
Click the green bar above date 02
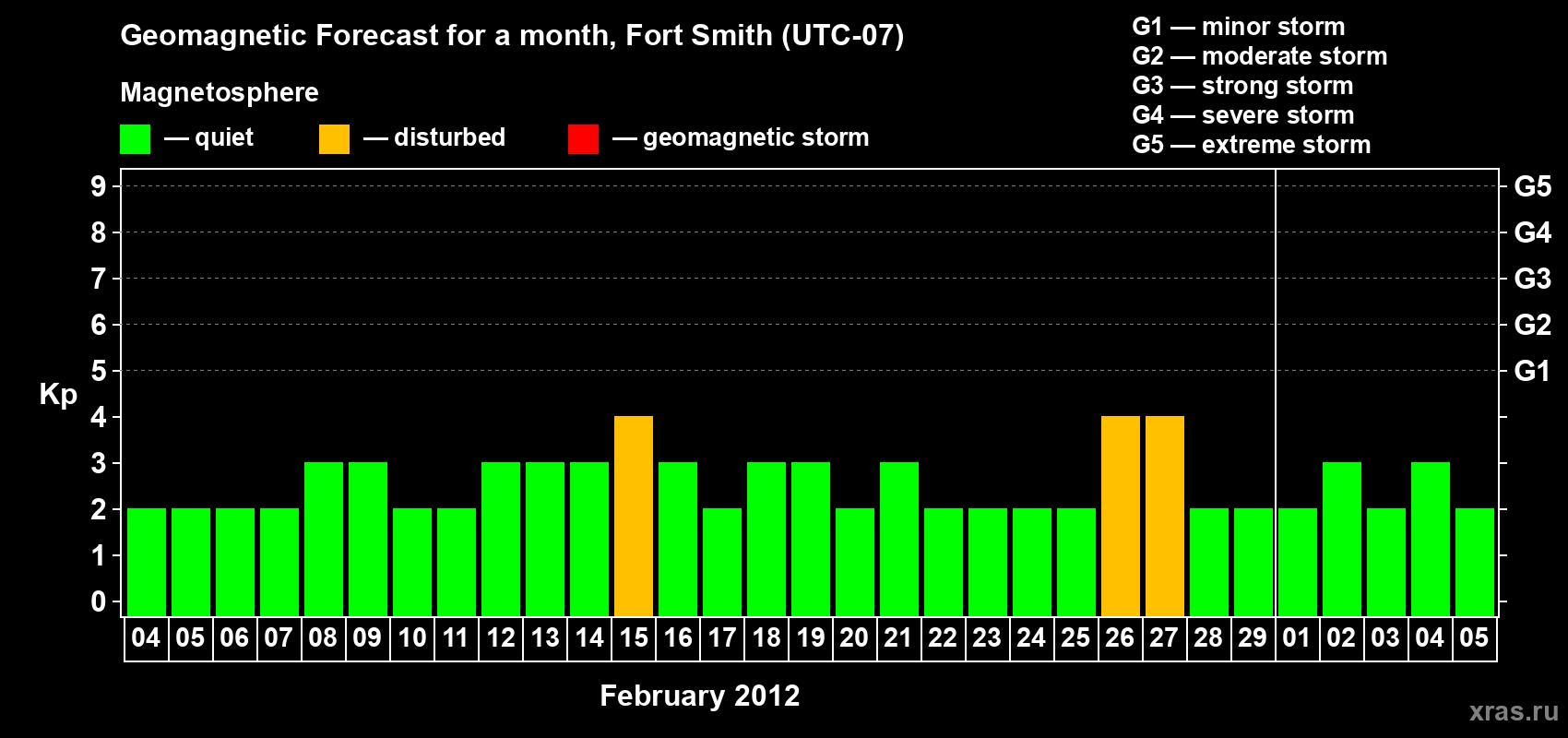click(x=1342, y=539)
